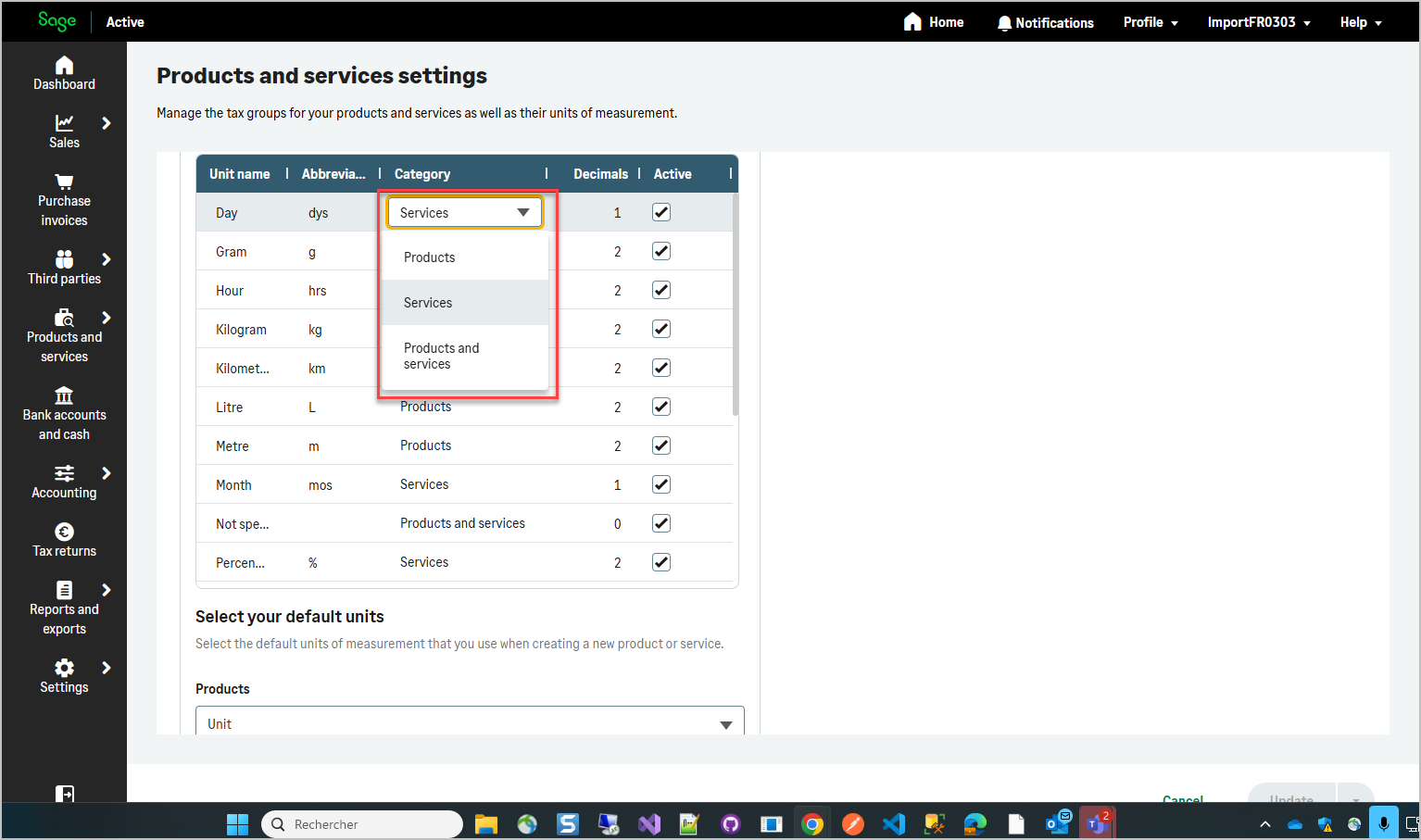Click the Windows search box Rechercher
The height and width of the screenshot is (840, 1421).
tap(362, 823)
